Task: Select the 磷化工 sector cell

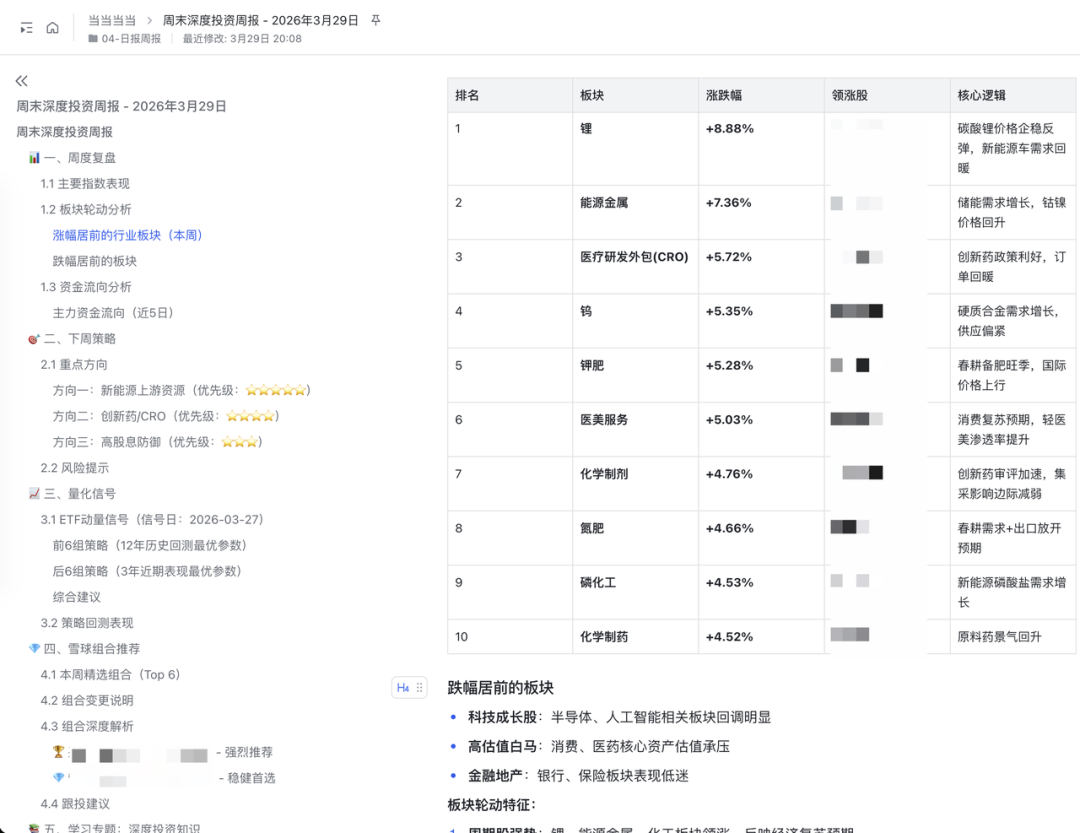Action: (x=635, y=592)
